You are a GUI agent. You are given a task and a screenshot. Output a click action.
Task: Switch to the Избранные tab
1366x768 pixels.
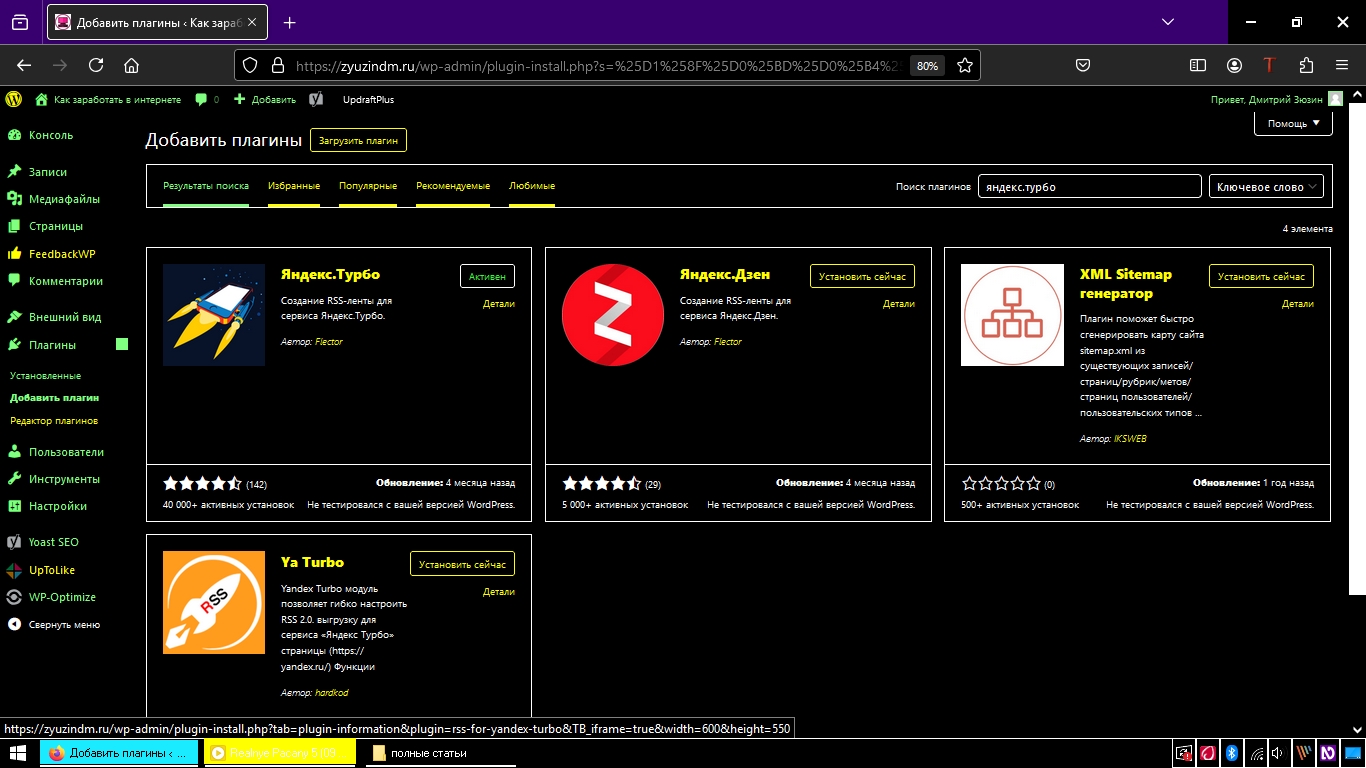tap(294, 186)
